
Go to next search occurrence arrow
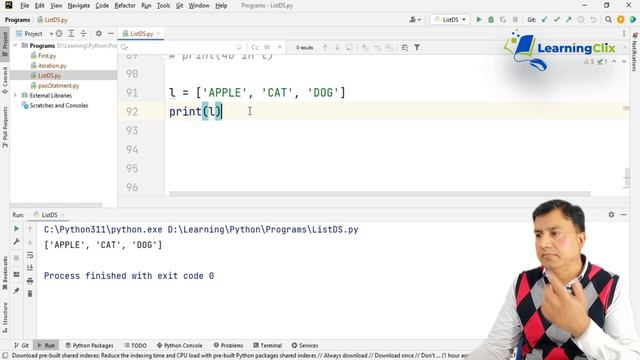coord(337,47)
